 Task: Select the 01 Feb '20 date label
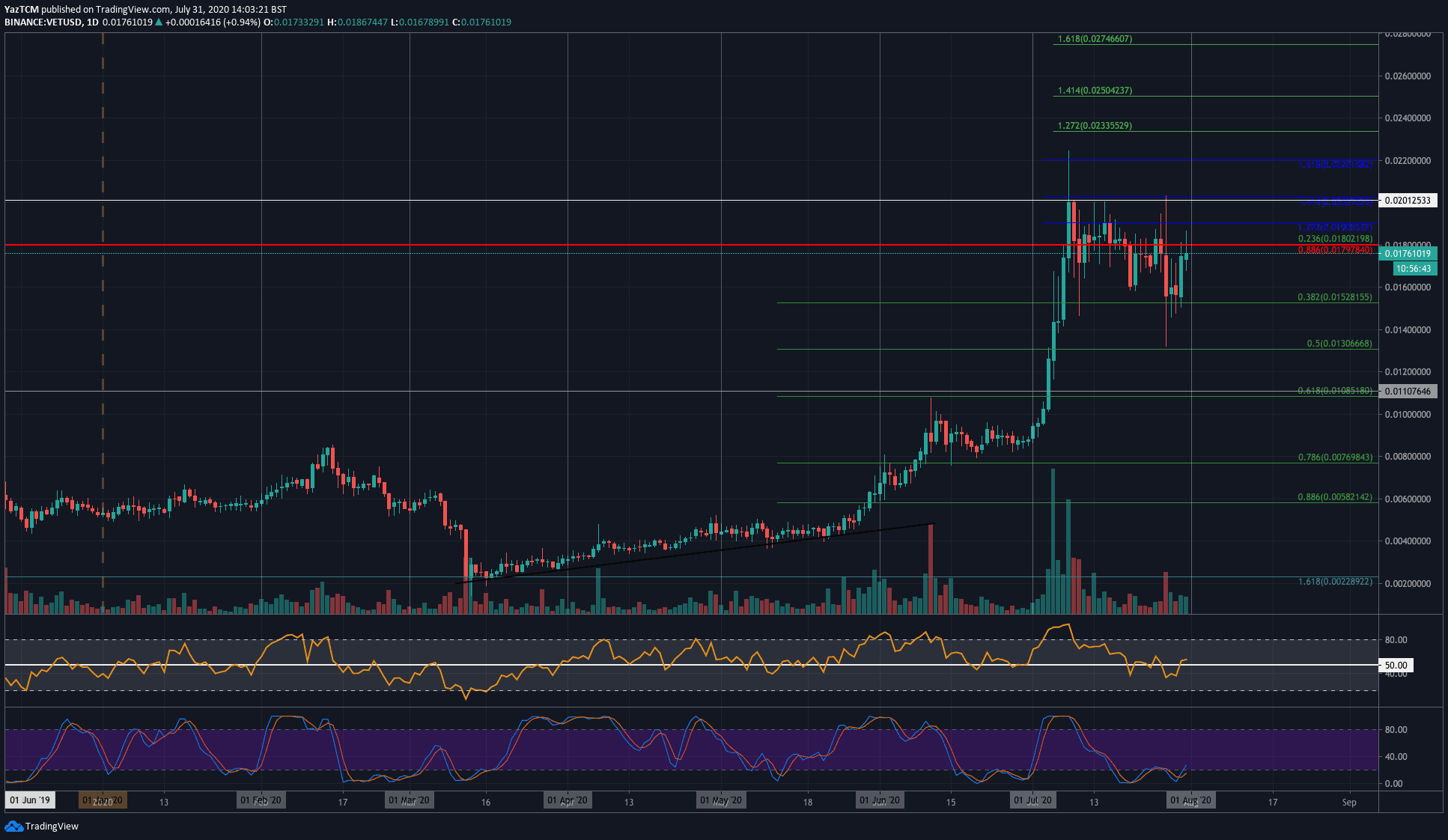[x=261, y=800]
